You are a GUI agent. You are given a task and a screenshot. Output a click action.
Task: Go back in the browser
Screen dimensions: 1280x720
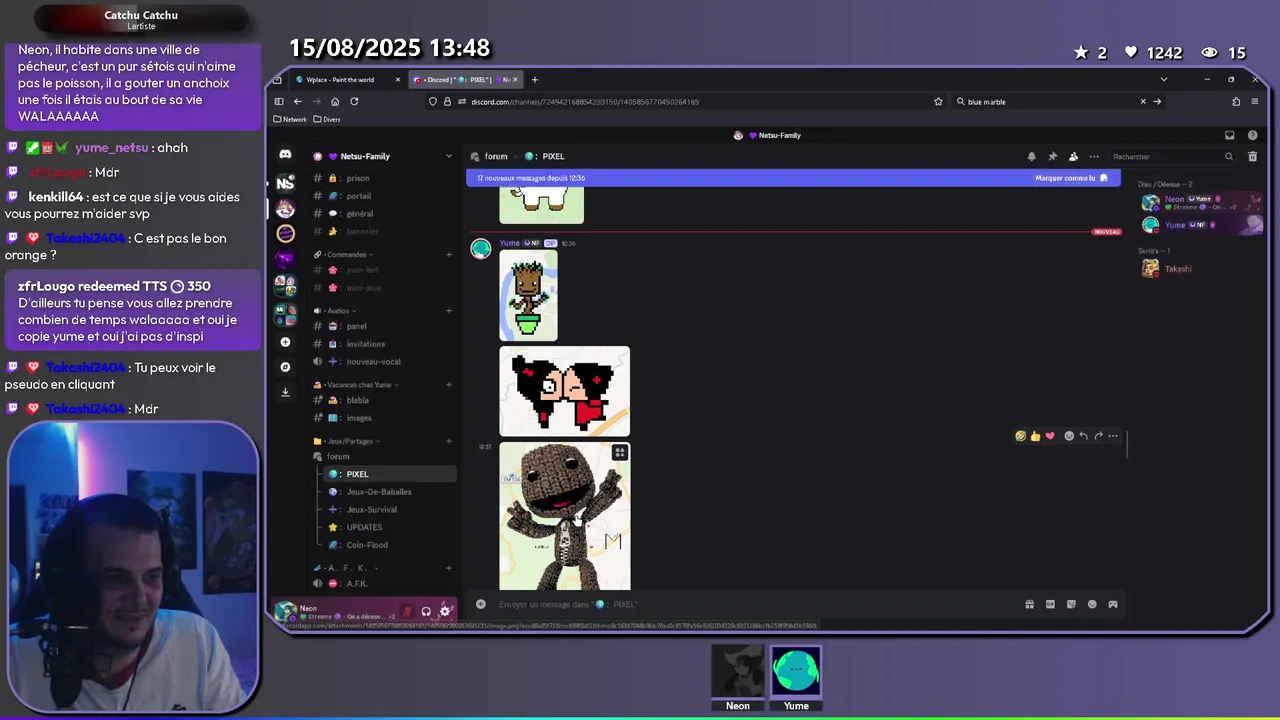[x=297, y=101]
